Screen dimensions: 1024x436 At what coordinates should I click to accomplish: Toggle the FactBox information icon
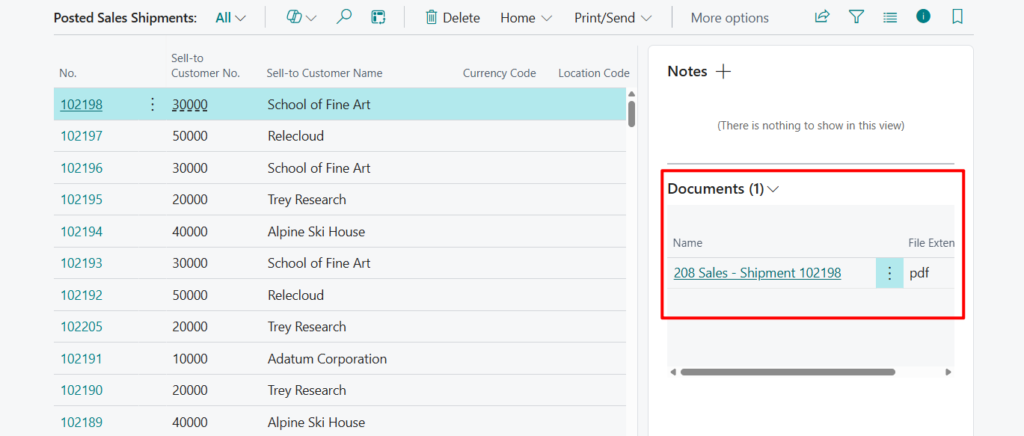[x=923, y=17]
